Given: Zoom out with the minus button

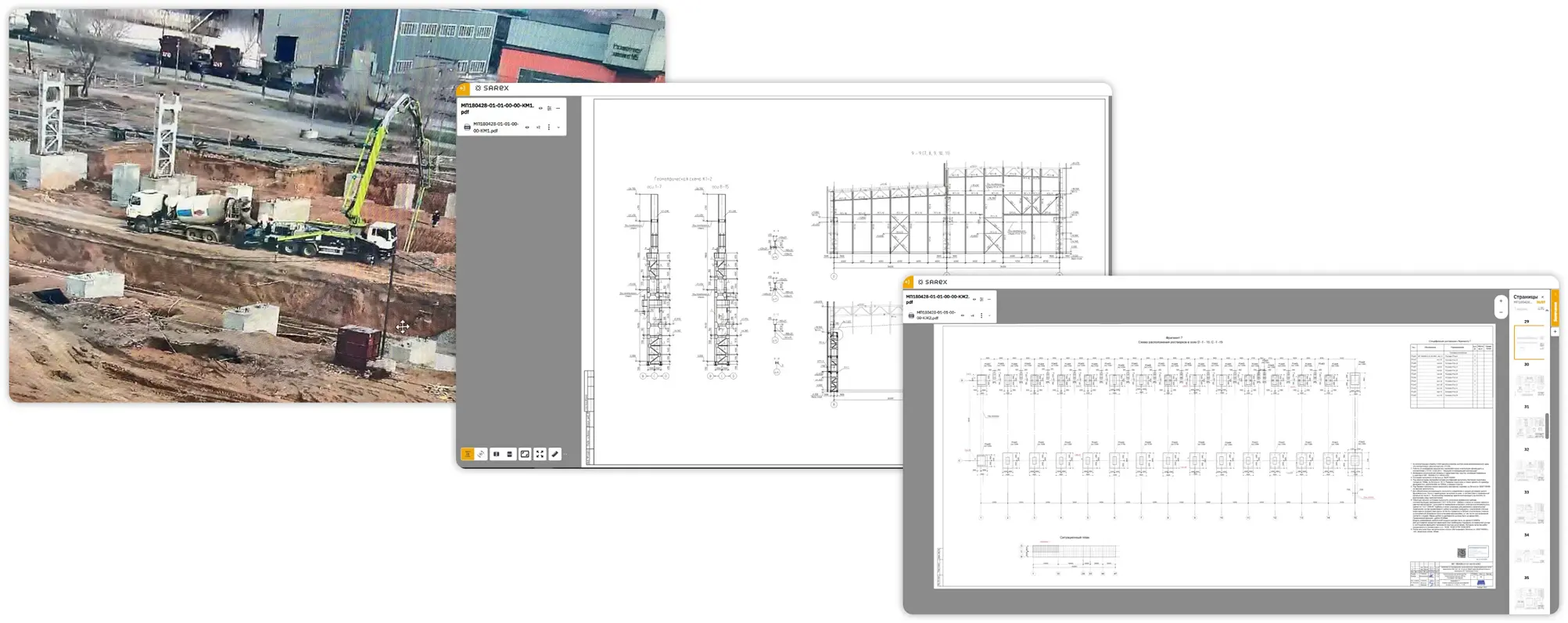Looking at the screenshot, I should pyautogui.click(x=1500, y=312).
